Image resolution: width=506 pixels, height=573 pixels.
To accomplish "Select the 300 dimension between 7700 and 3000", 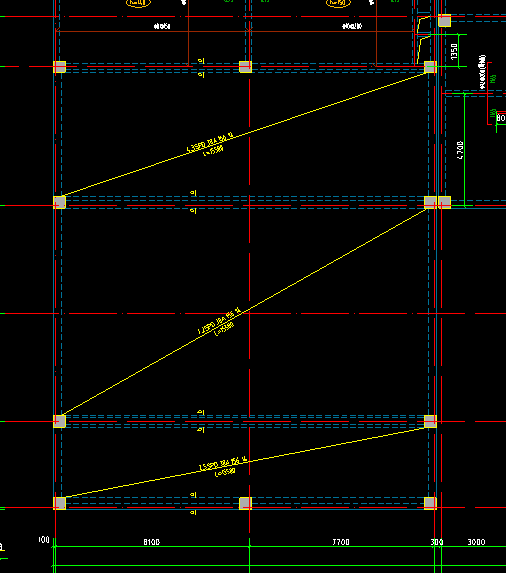I will 437,542.
